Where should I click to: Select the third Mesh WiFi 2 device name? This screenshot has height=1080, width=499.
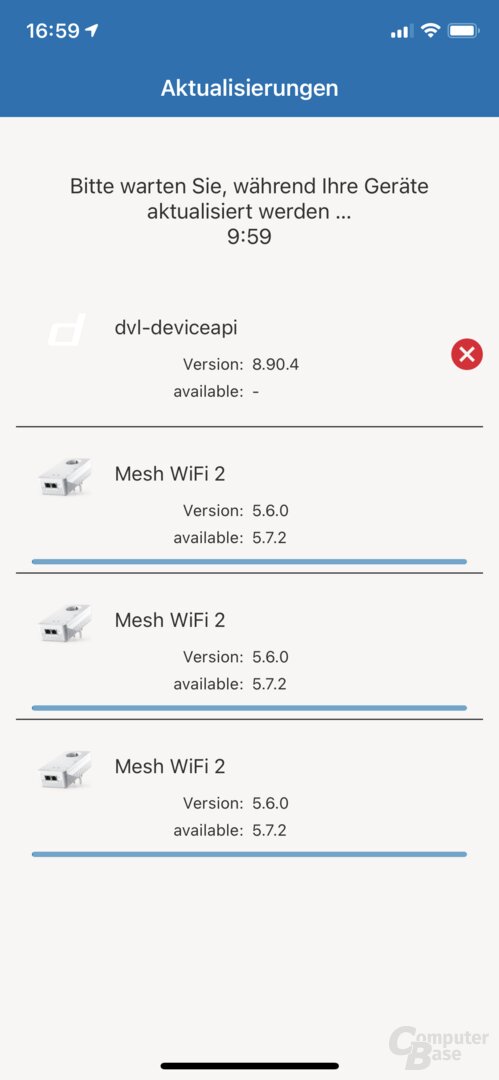(170, 766)
